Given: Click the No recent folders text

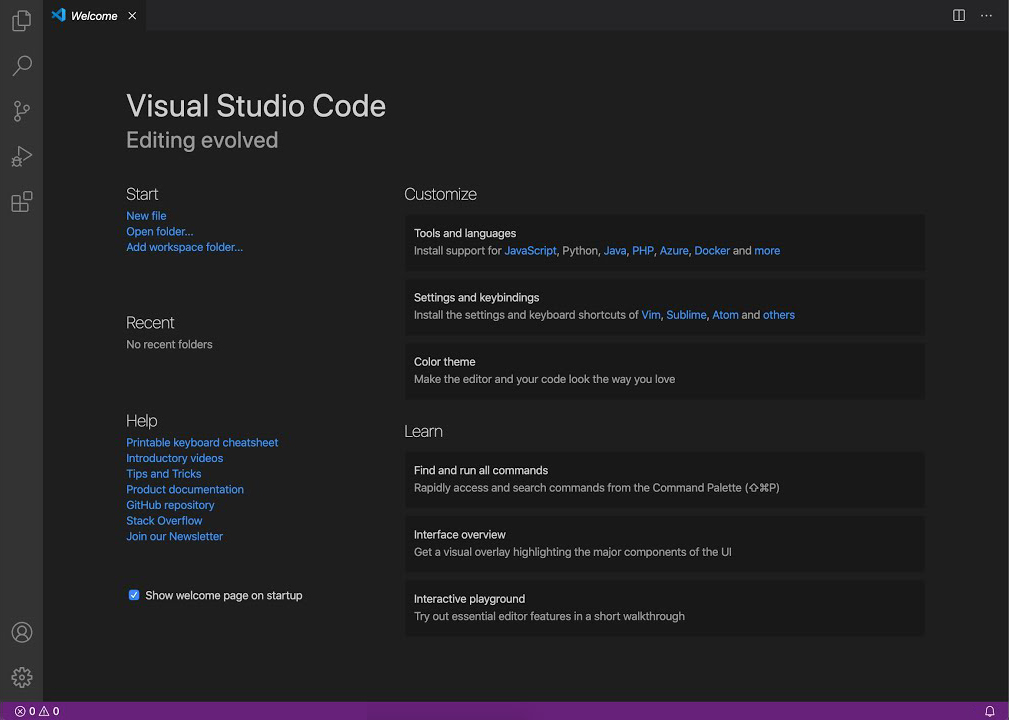Looking at the screenshot, I should [x=169, y=345].
